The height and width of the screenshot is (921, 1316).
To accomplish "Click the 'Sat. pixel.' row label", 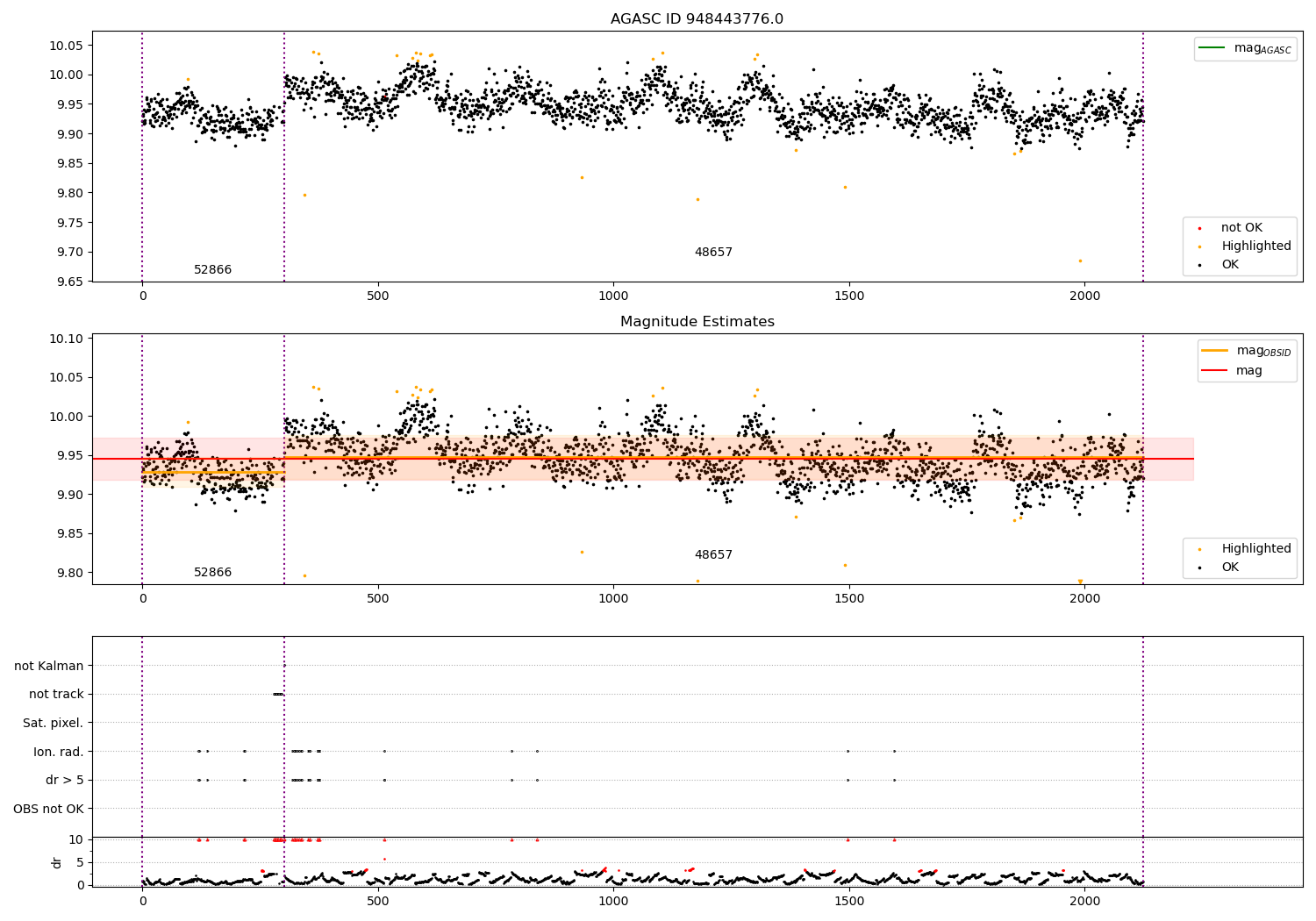I will (53, 724).
